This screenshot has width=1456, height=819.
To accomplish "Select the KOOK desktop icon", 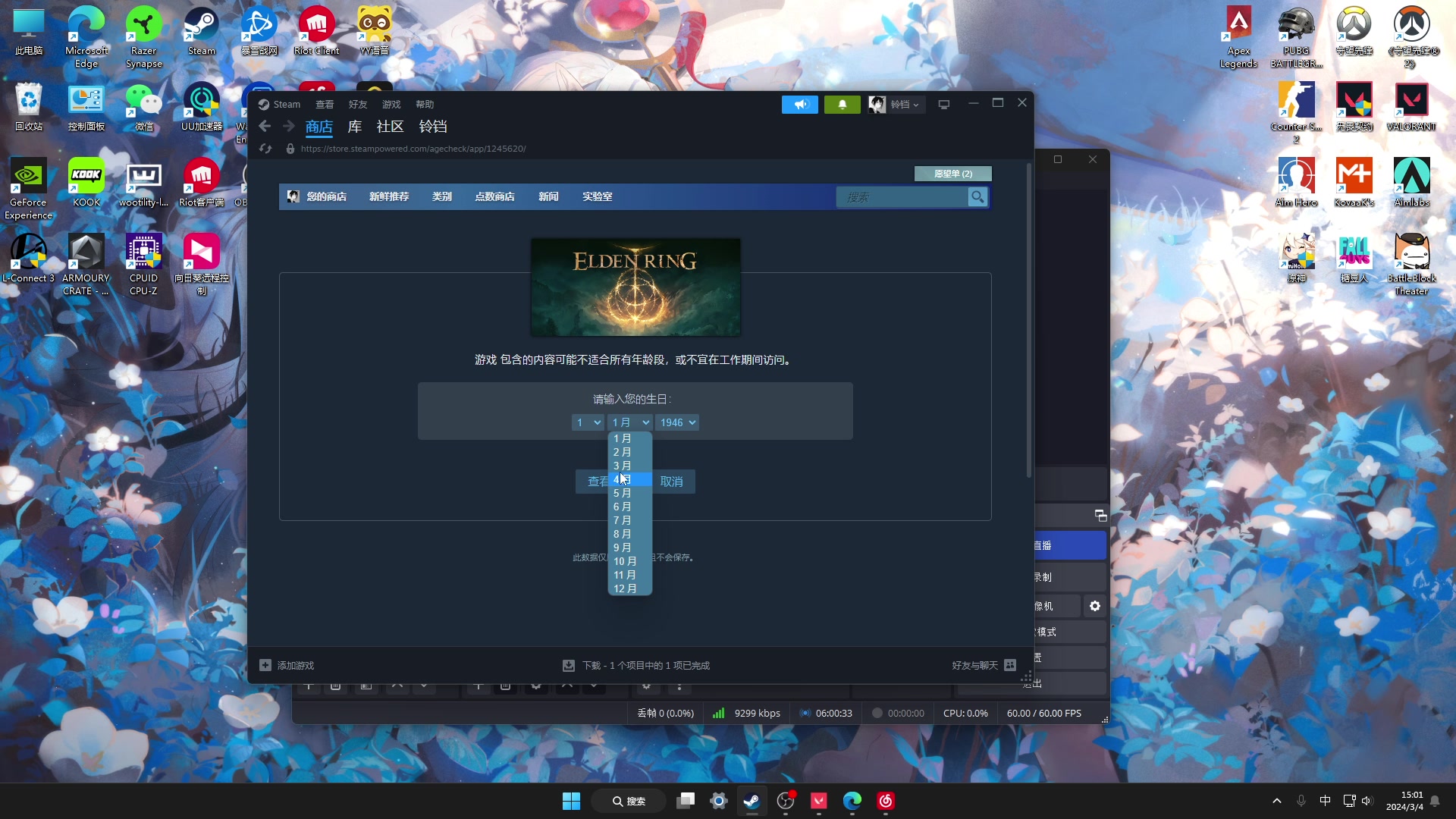I will point(86,183).
